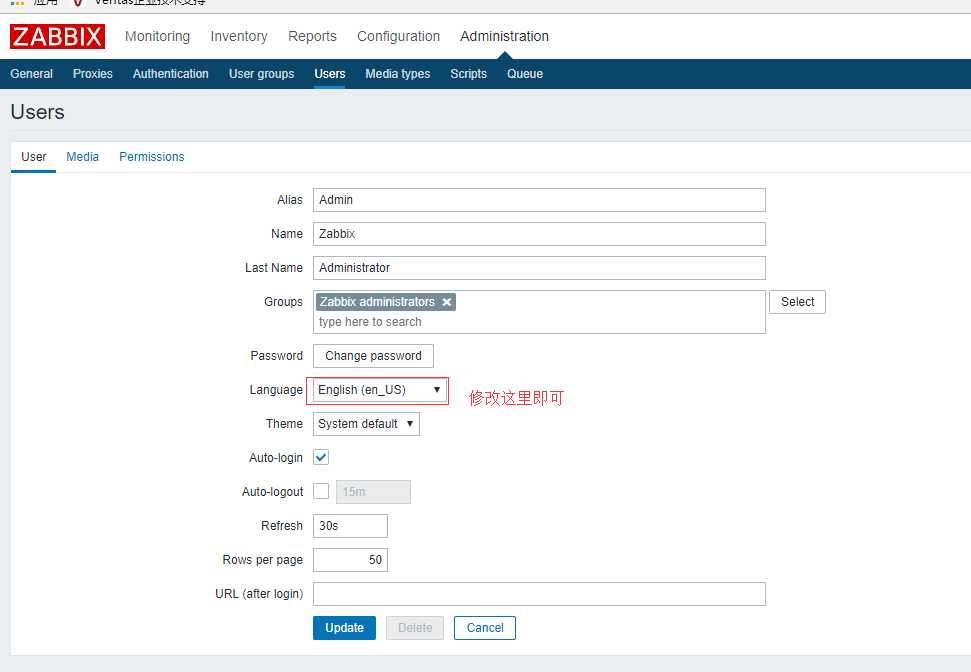Switch to the Media tab
This screenshot has width=971, height=672.
(82, 157)
